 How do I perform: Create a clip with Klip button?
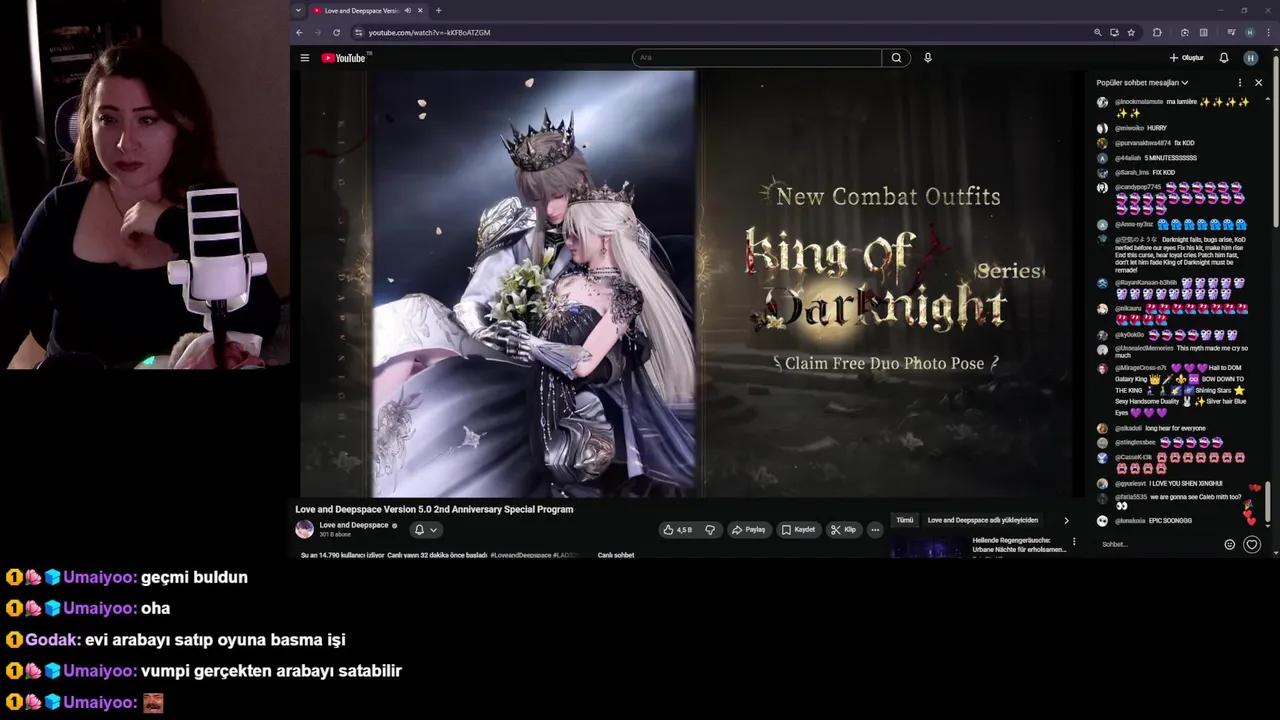(844, 530)
